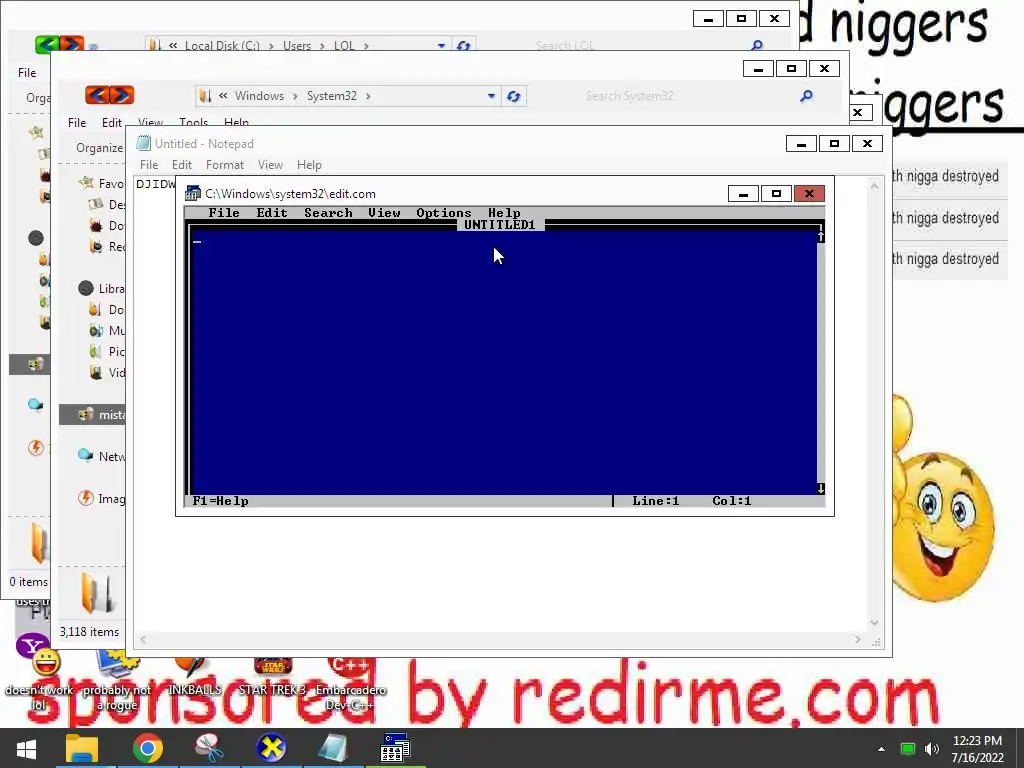Click UNTITLED1 title in edit.com editor
The image size is (1024, 768).
[x=500, y=225]
